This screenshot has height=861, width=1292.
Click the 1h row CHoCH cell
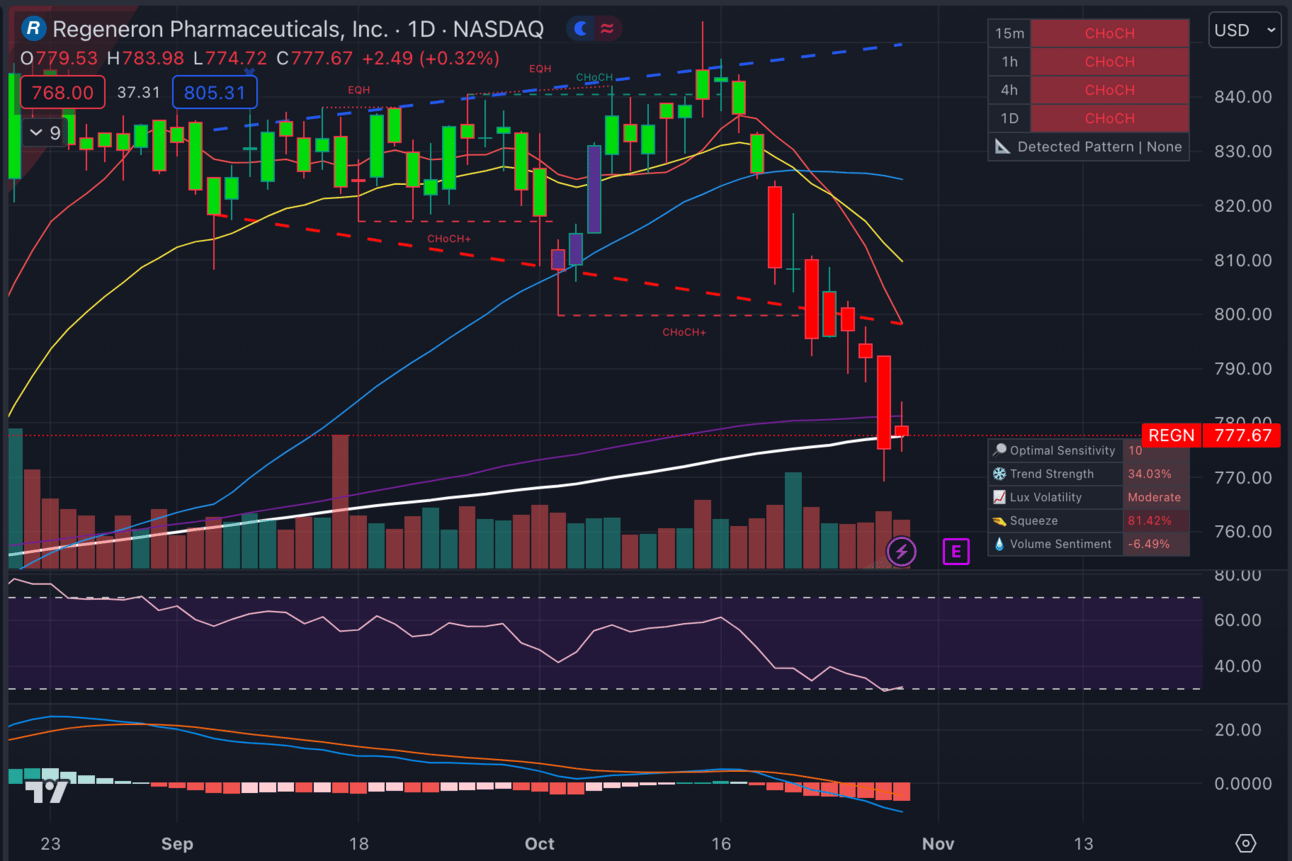click(x=1109, y=61)
